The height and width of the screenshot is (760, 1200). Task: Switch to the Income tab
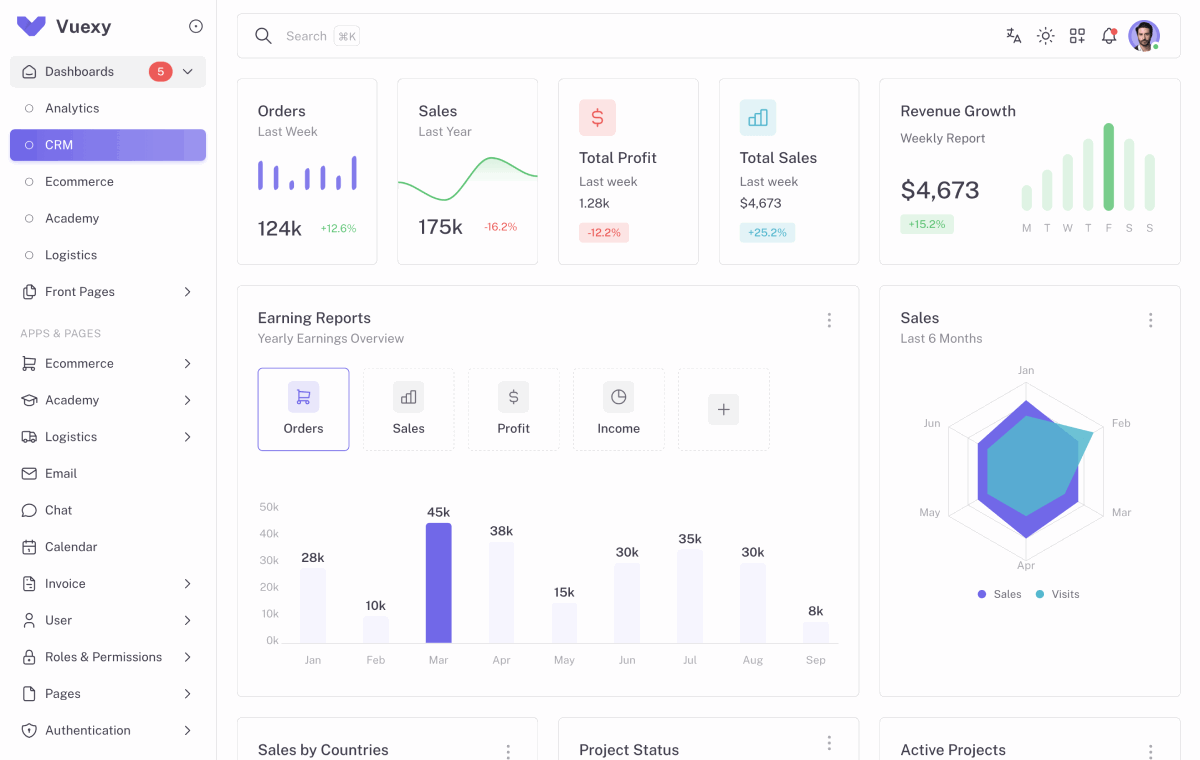pyautogui.click(x=618, y=409)
